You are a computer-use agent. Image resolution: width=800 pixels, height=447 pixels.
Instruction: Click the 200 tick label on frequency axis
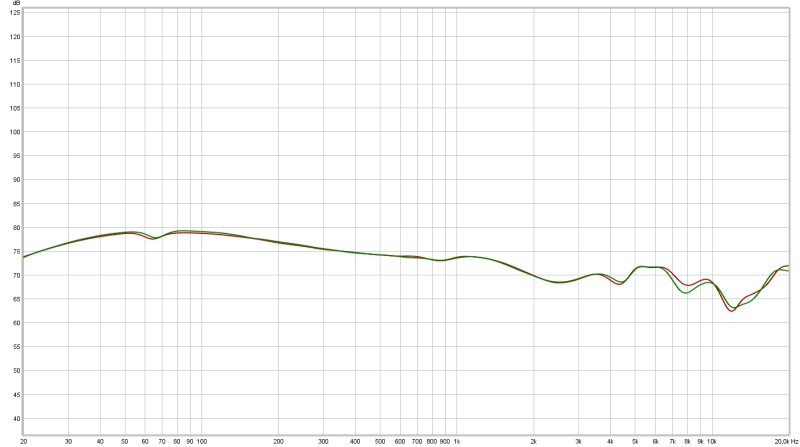pyautogui.click(x=278, y=440)
